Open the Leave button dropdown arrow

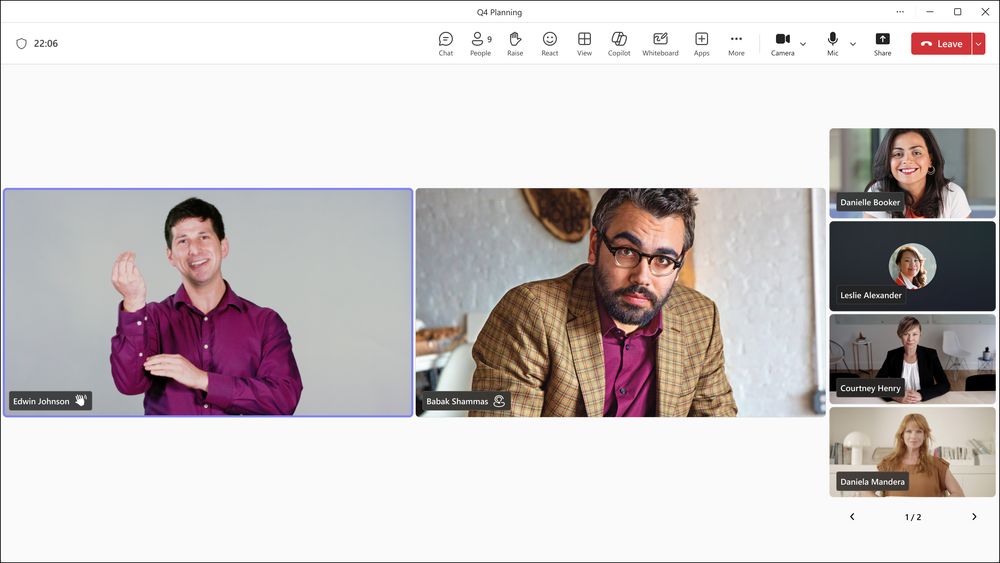click(x=978, y=44)
